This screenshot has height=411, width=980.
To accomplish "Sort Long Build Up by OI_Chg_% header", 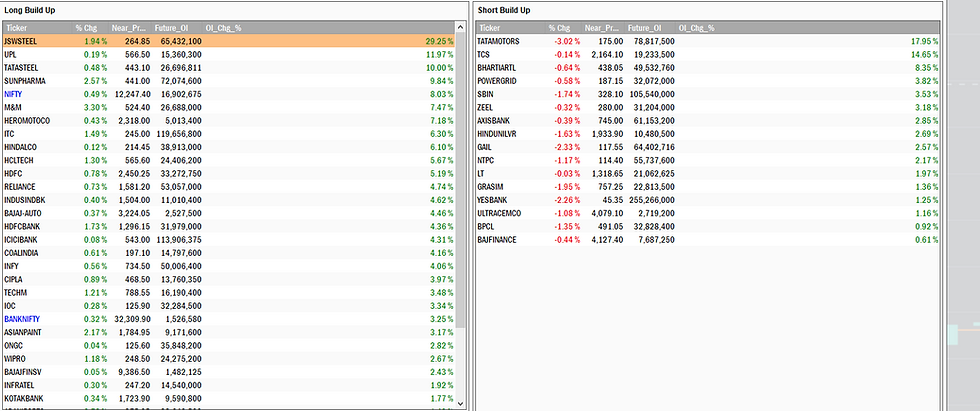I will pos(329,27).
